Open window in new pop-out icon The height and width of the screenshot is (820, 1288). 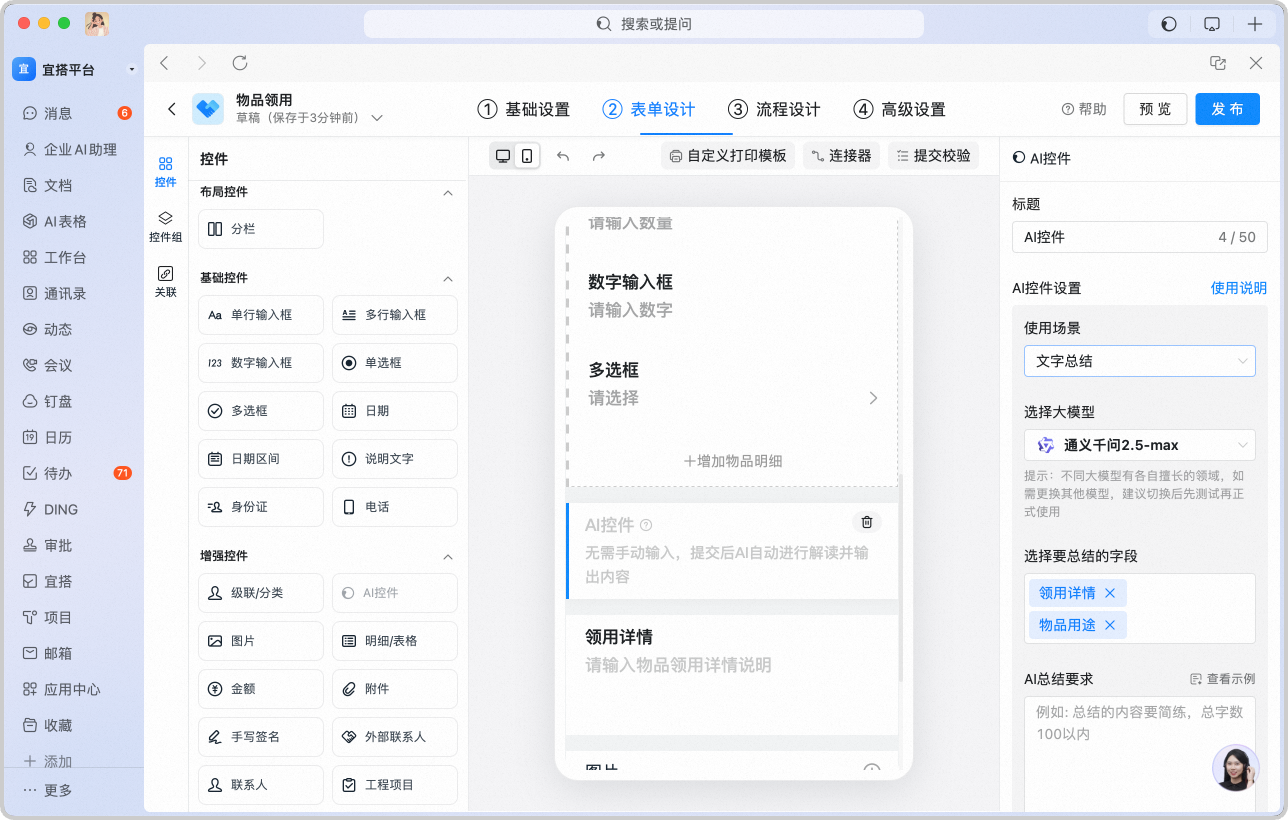[x=1218, y=63]
